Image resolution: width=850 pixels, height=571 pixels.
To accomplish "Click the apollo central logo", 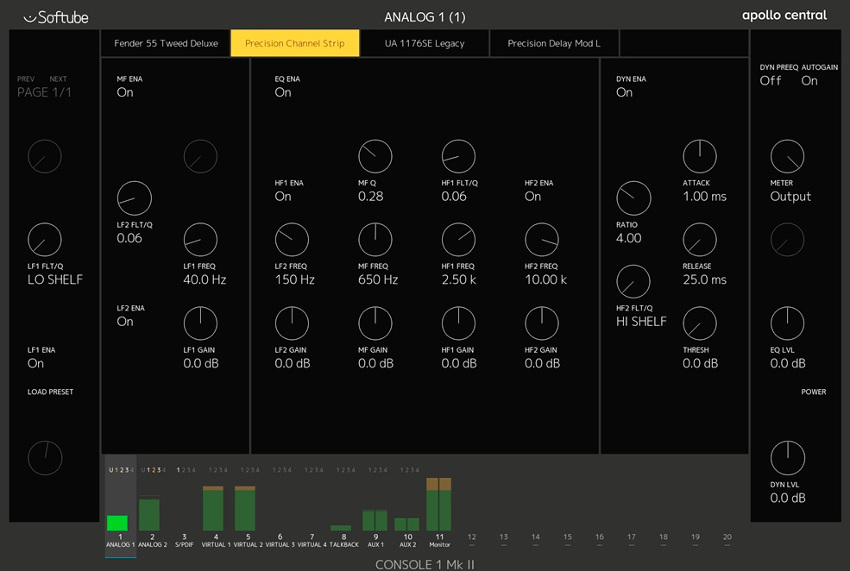I will 784,16.
